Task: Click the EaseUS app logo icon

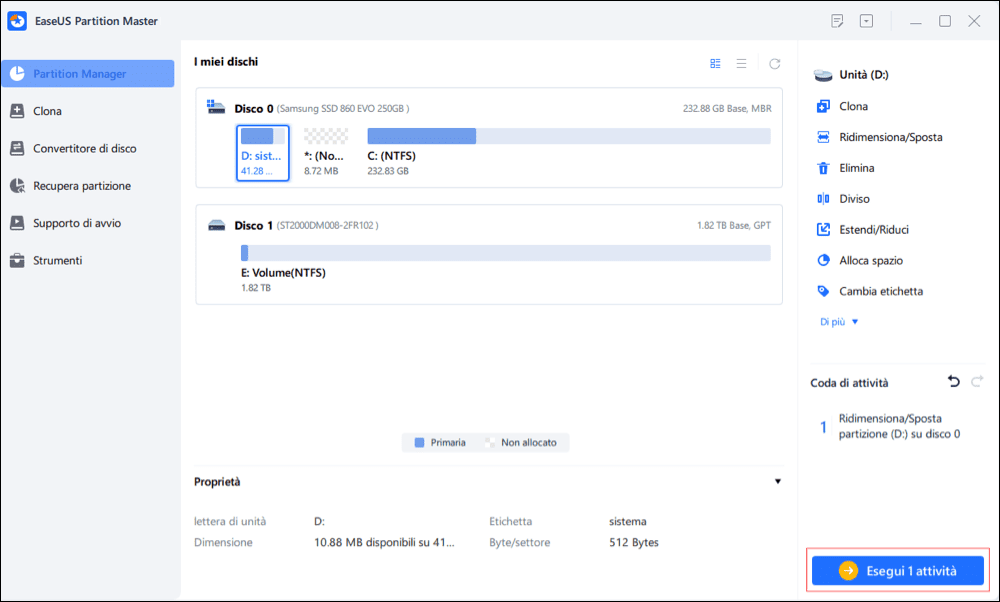Action: click(17, 21)
